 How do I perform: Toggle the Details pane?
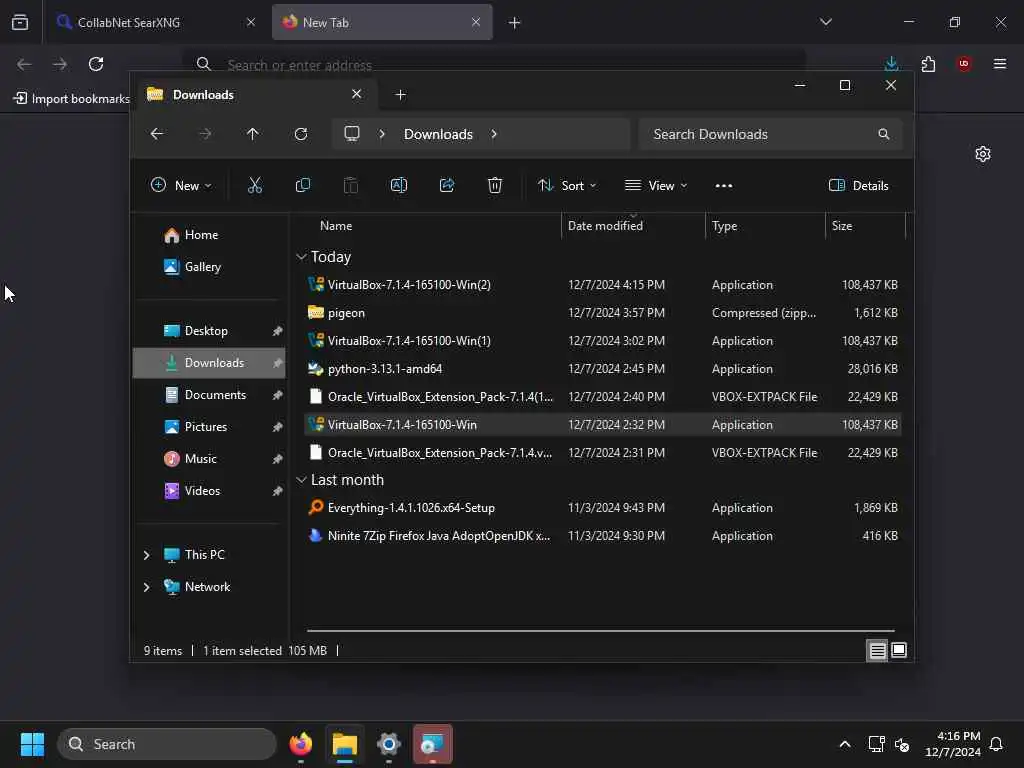[x=858, y=186]
